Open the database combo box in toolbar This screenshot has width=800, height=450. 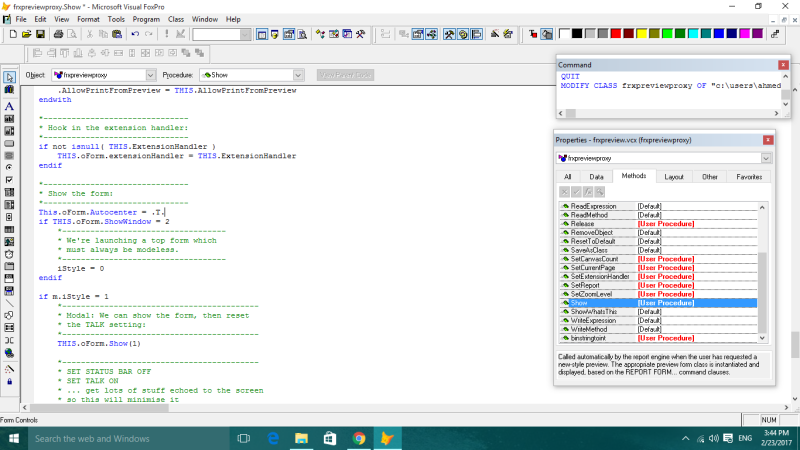(x=221, y=34)
